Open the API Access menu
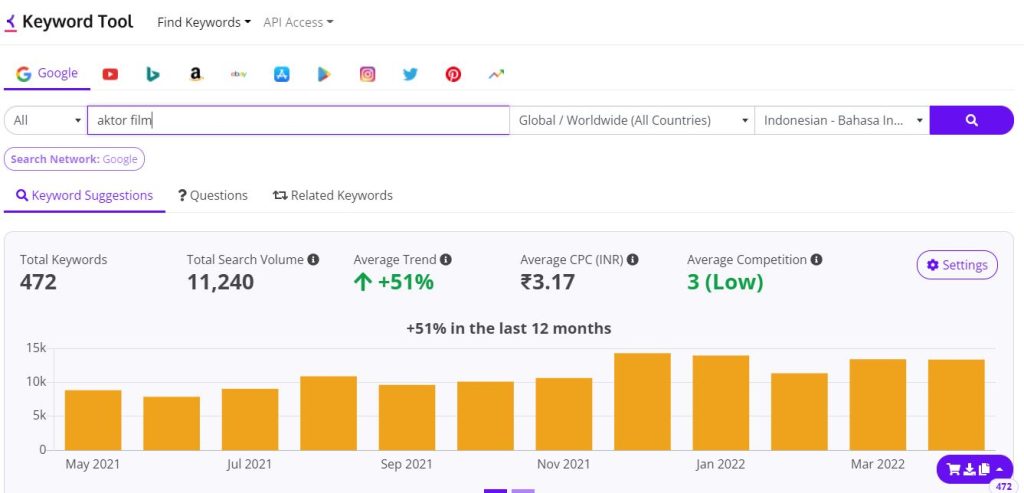 [x=298, y=22]
